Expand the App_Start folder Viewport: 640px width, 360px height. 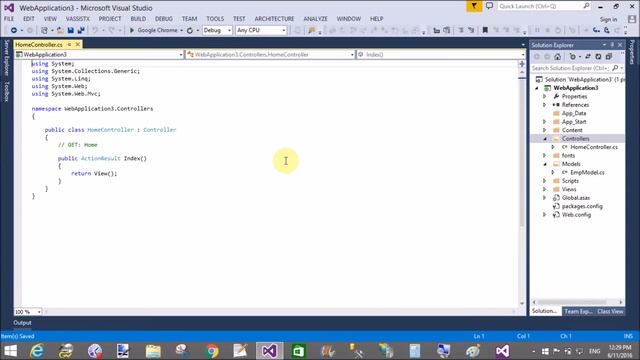544,122
